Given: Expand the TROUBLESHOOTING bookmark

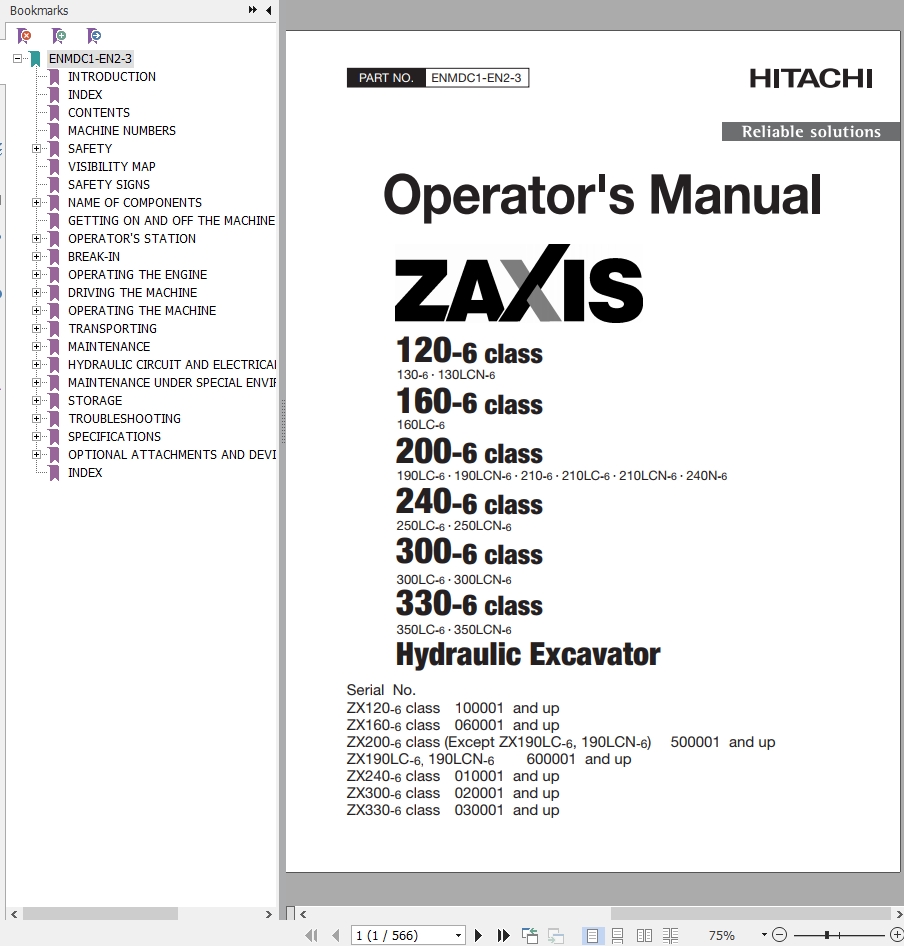Looking at the screenshot, I should coord(36,419).
